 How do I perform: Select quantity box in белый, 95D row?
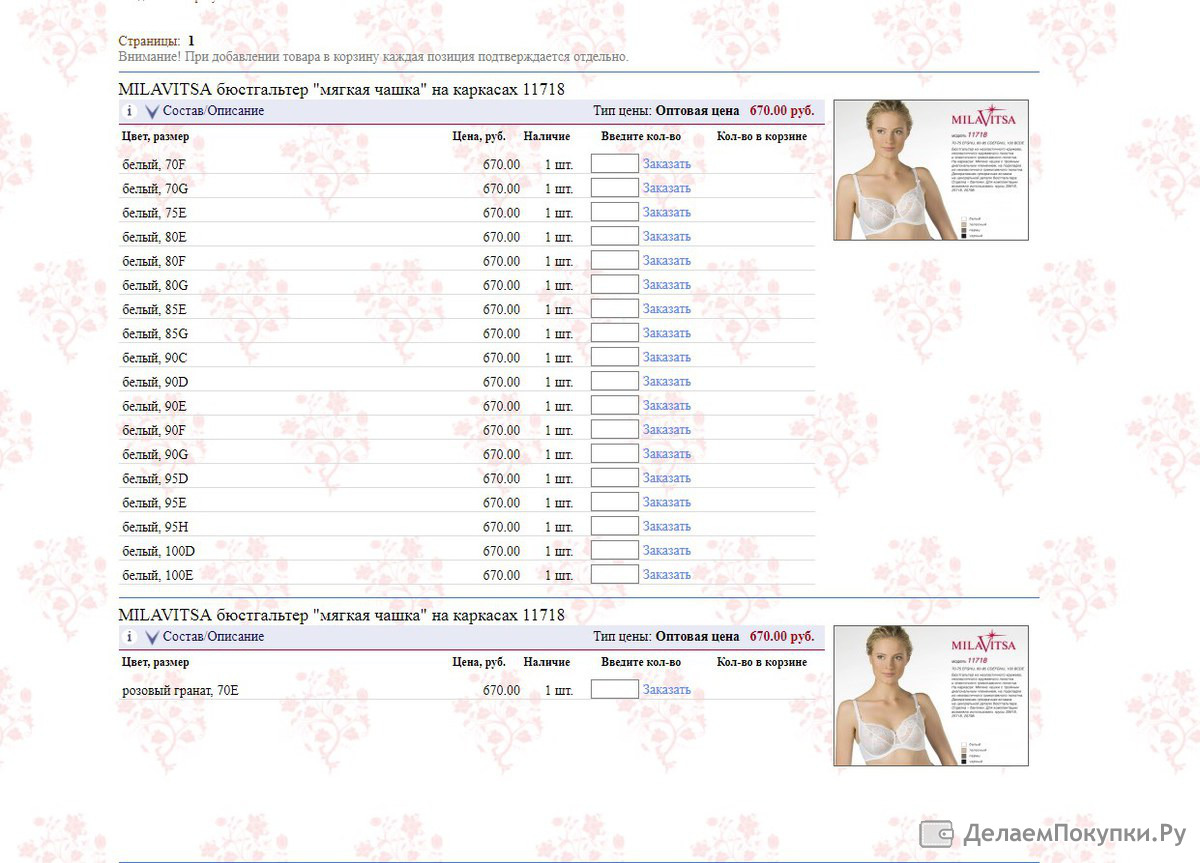615,478
